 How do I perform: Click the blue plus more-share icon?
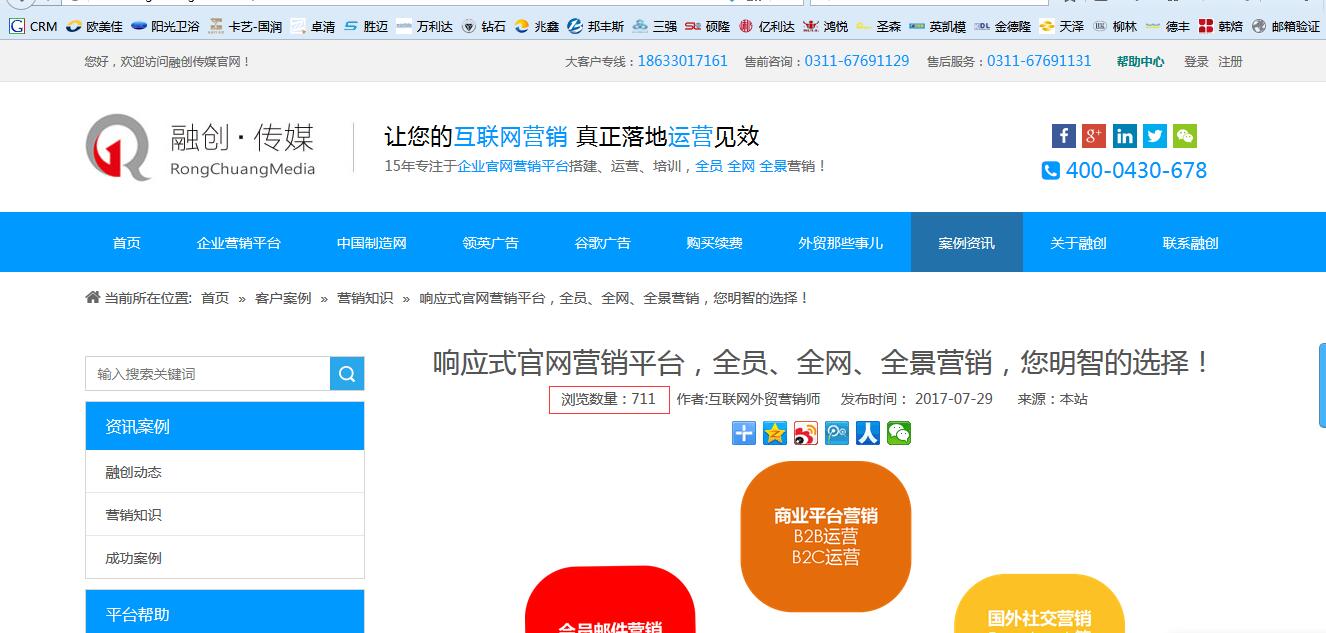pyautogui.click(x=744, y=433)
